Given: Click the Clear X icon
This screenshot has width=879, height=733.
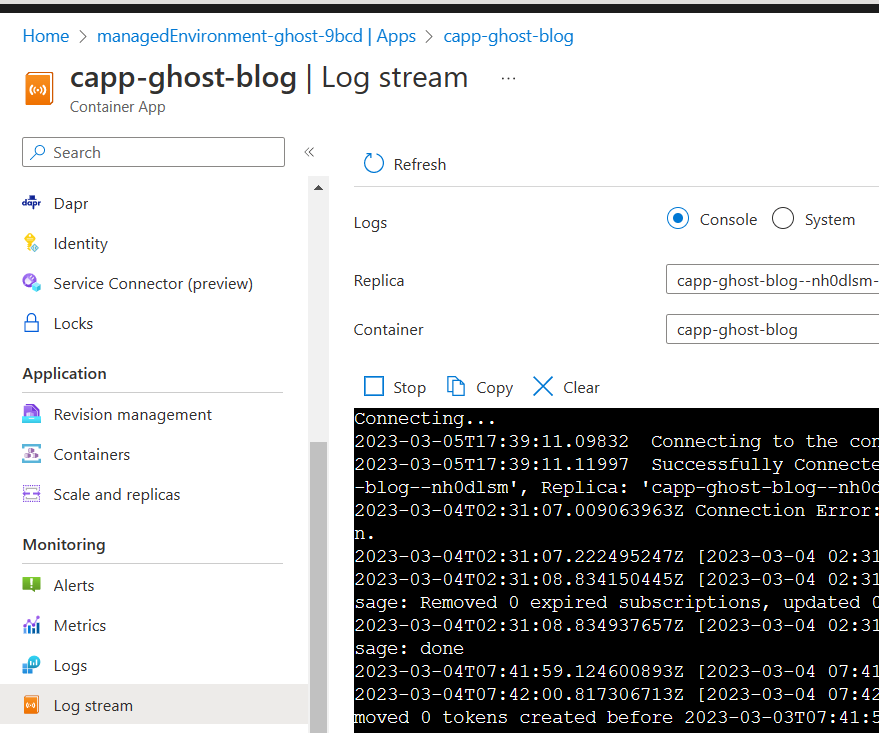Looking at the screenshot, I should click(x=543, y=387).
